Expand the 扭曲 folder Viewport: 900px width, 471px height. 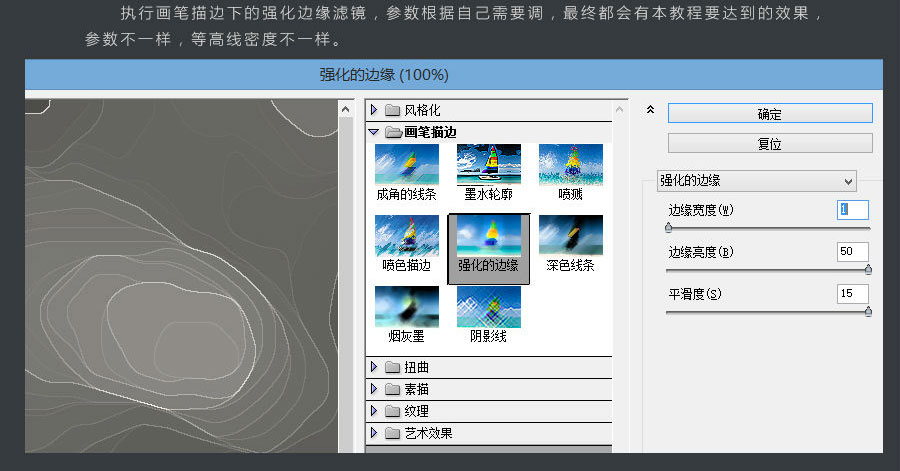(374, 367)
